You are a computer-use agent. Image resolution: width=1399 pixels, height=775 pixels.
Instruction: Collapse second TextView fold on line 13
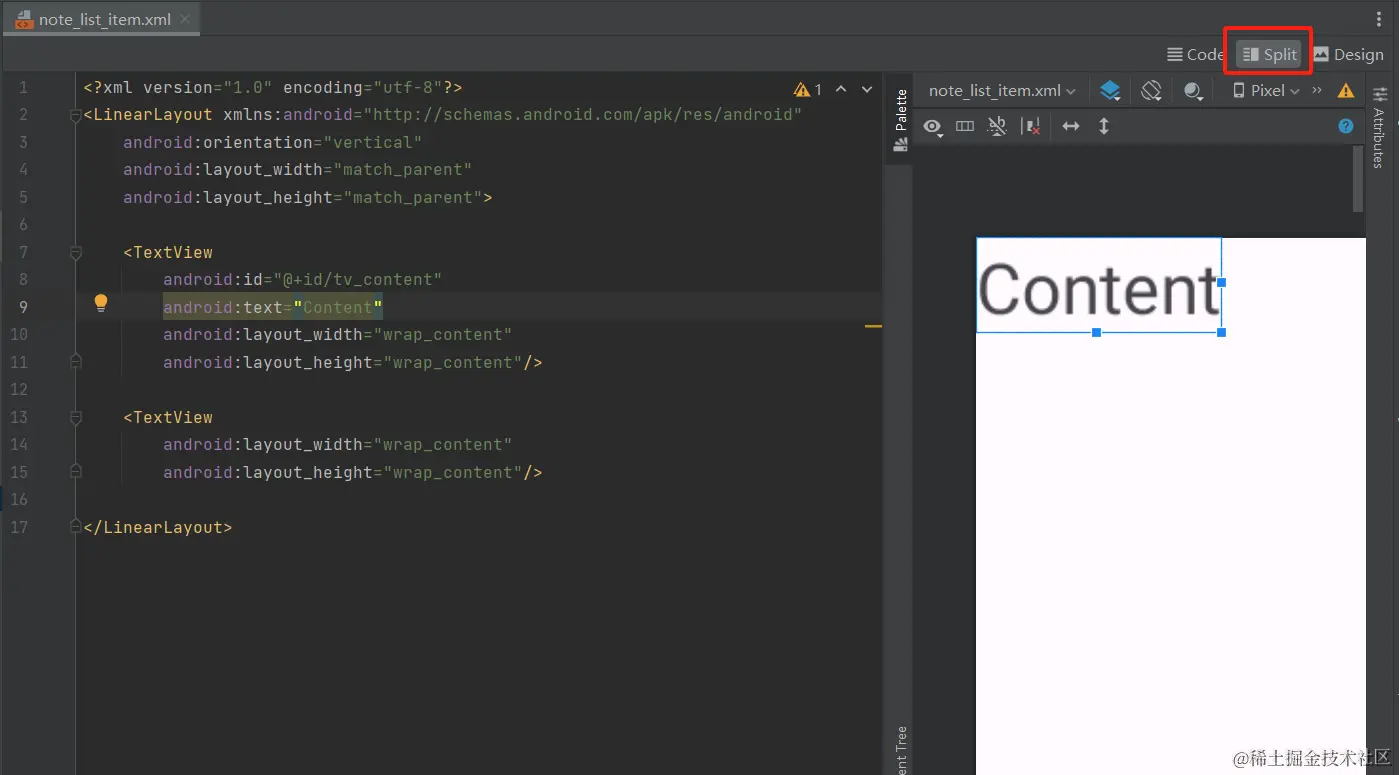[76, 419]
